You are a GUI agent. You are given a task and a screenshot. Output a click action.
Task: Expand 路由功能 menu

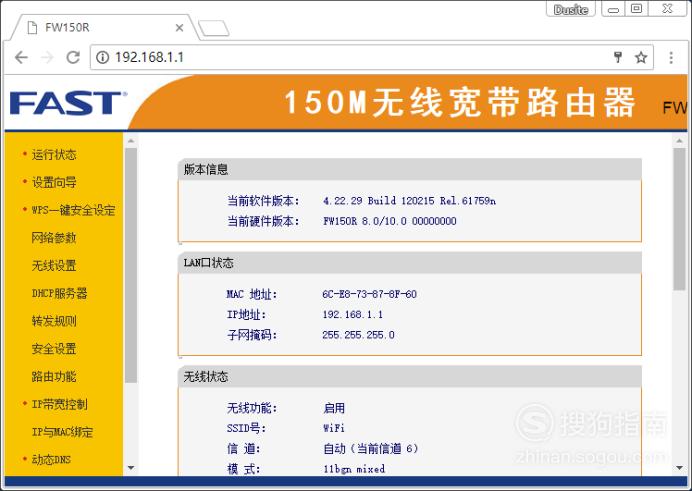point(54,376)
